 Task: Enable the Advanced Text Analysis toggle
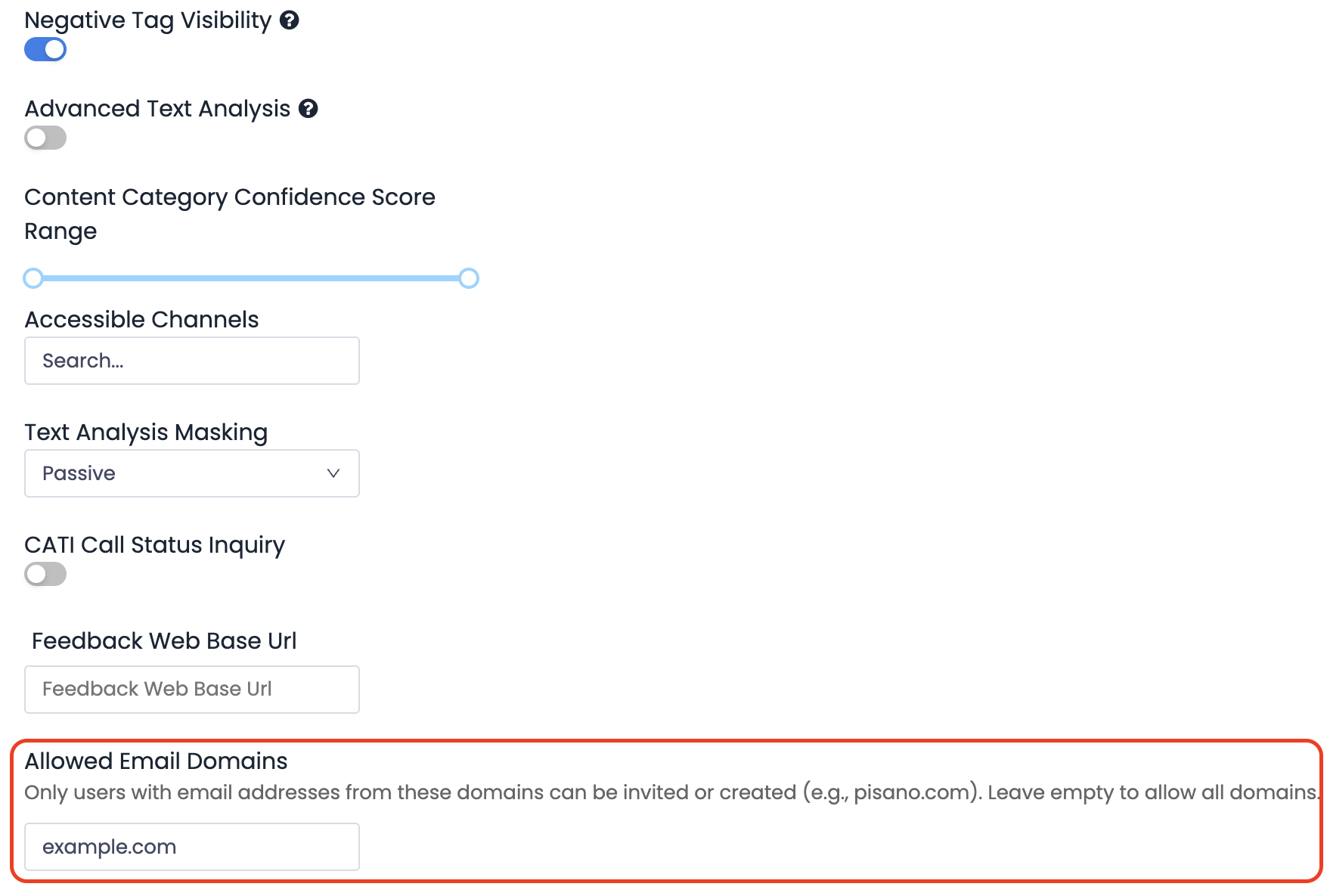coord(45,138)
